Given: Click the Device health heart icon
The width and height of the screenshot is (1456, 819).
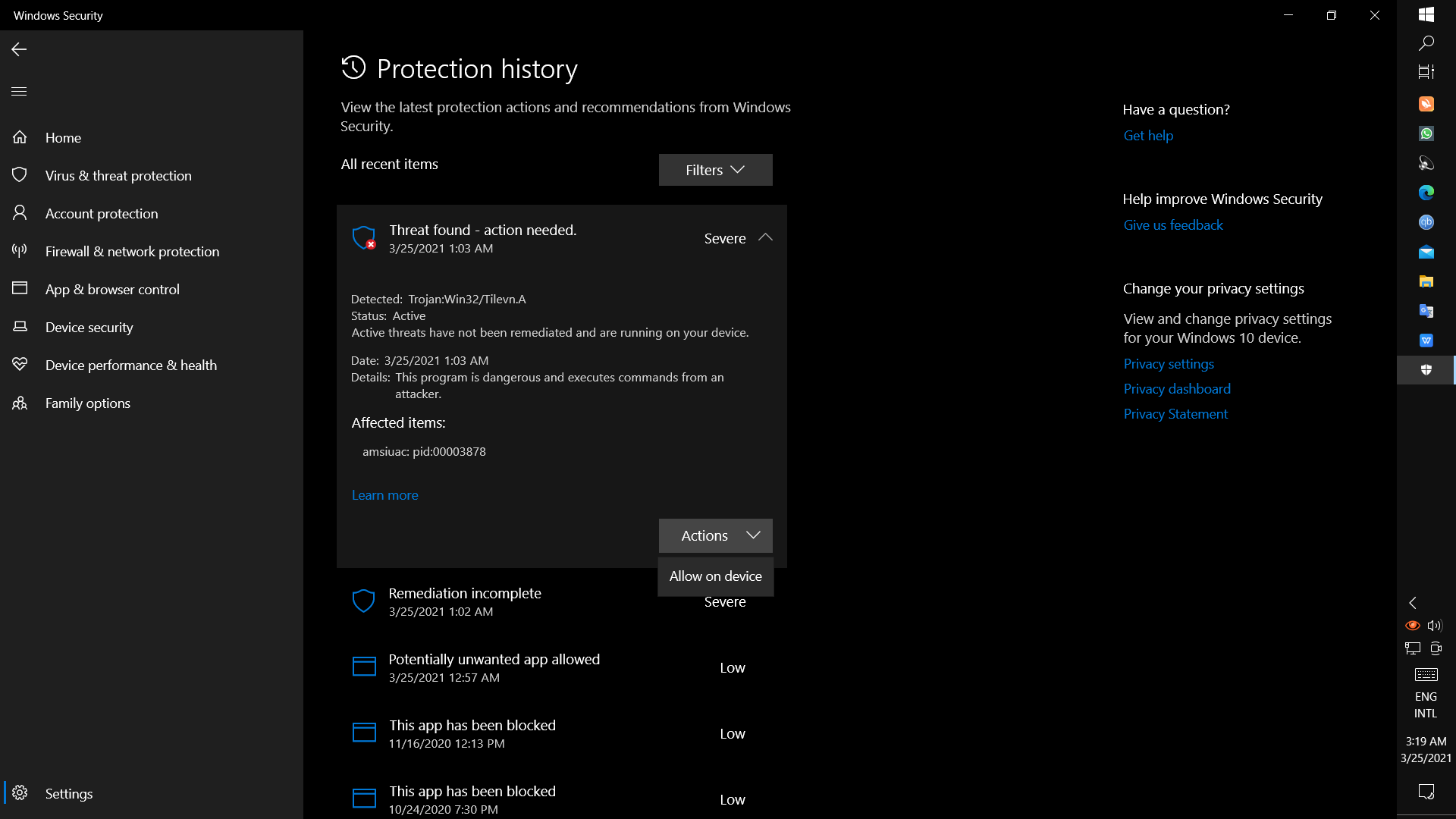Looking at the screenshot, I should point(20,364).
